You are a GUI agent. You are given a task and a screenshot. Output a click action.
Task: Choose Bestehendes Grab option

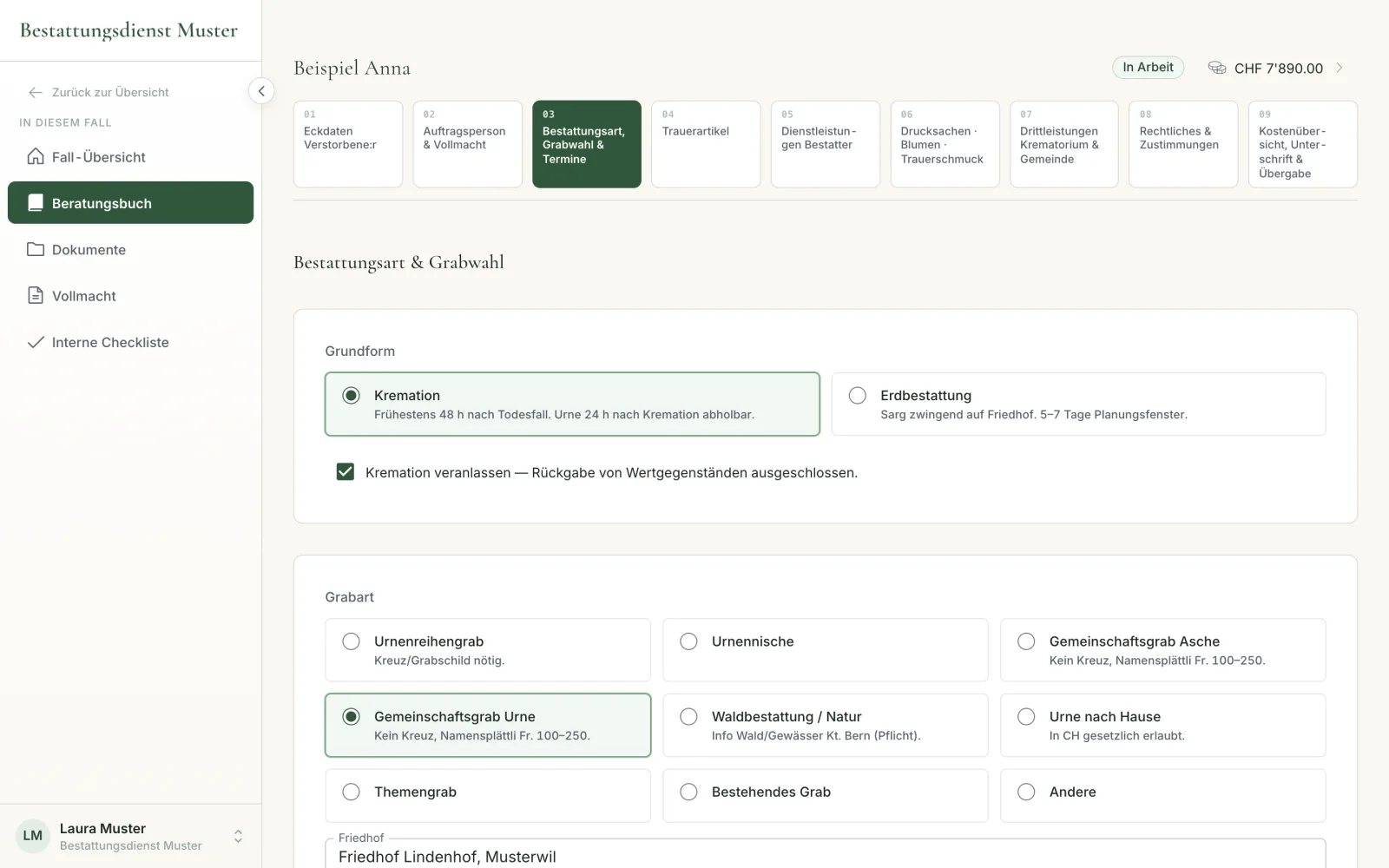(826, 796)
